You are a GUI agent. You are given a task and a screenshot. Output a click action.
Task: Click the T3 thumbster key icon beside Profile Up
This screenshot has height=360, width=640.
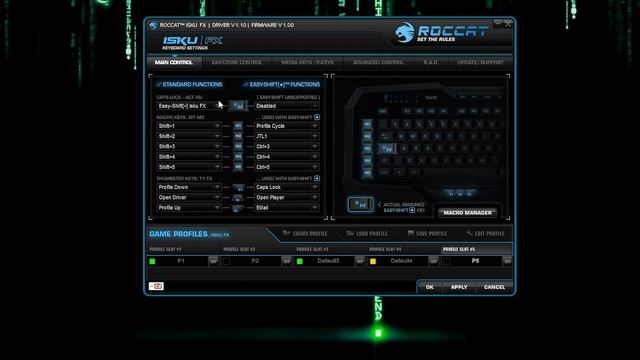click(238, 208)
